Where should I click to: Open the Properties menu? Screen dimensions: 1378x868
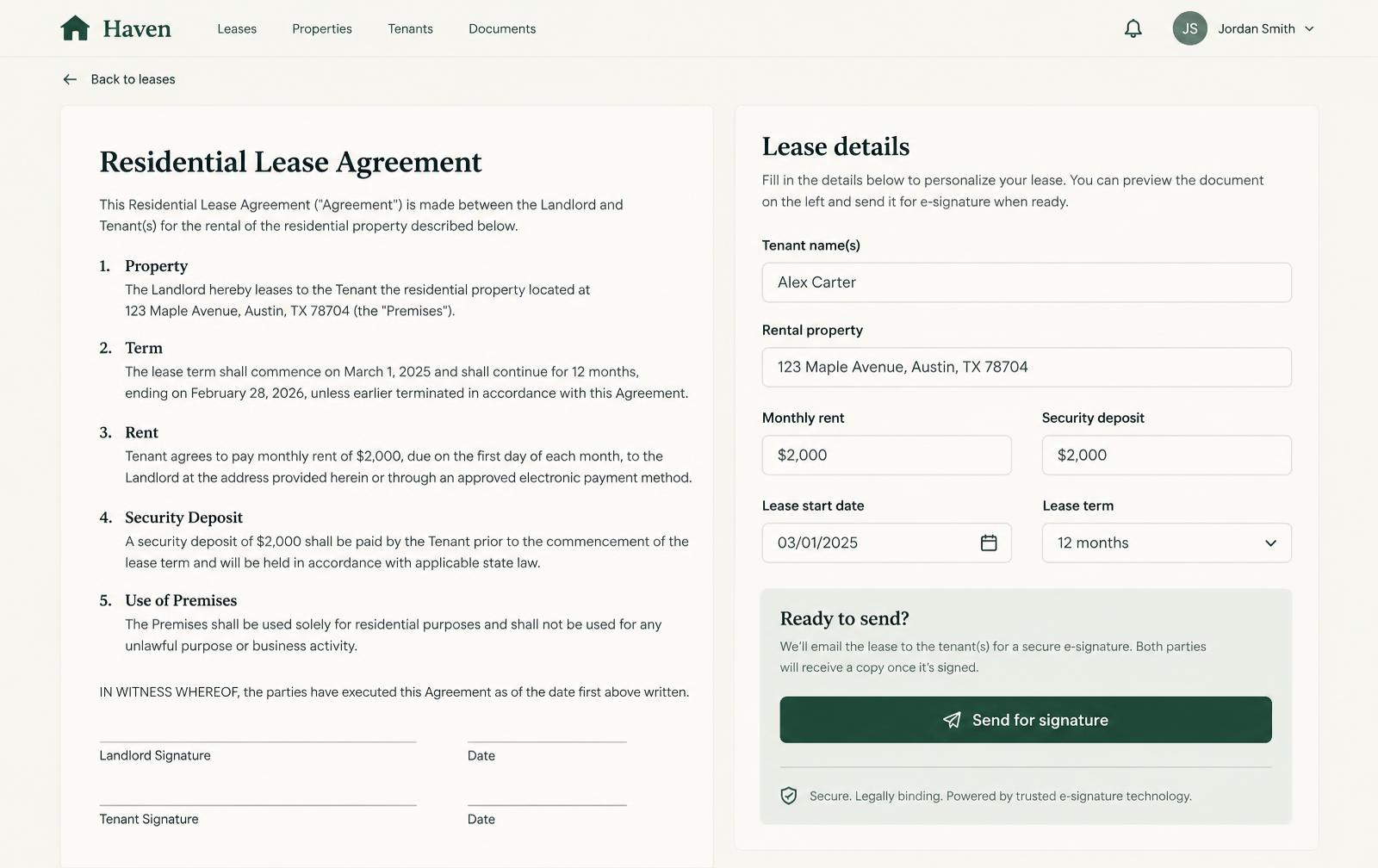(x=322, y=28)
